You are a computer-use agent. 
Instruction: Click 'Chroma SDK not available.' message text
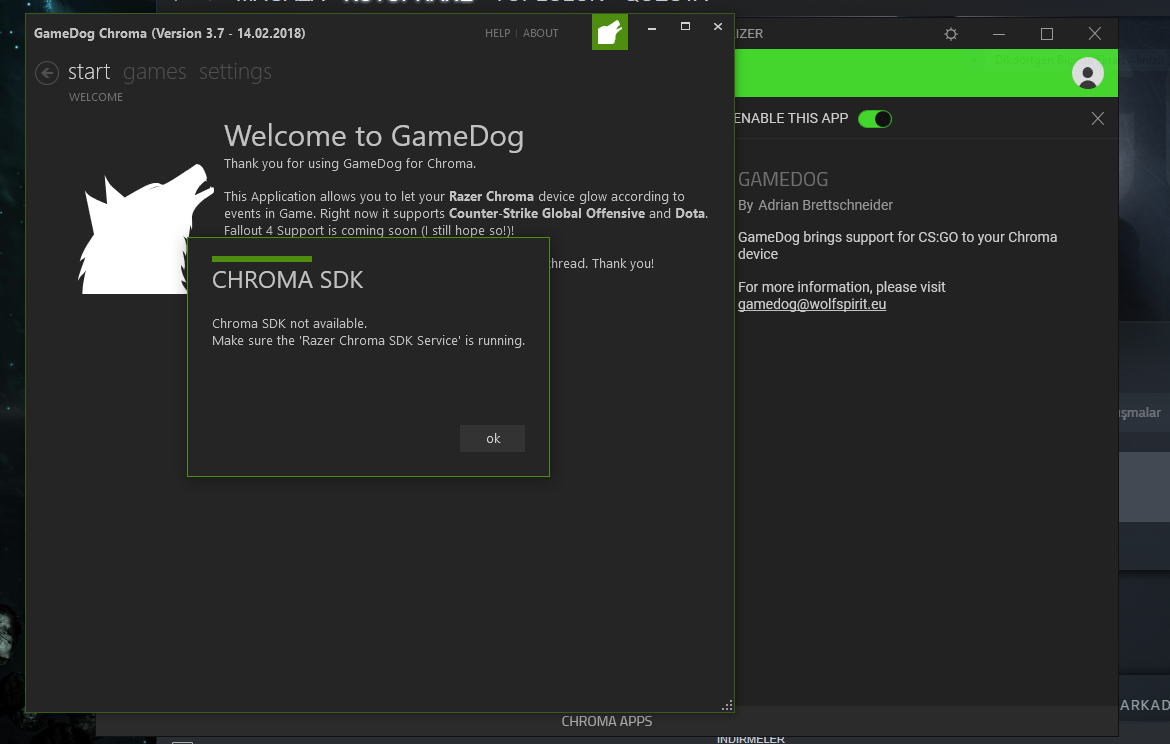coord(290,323)
